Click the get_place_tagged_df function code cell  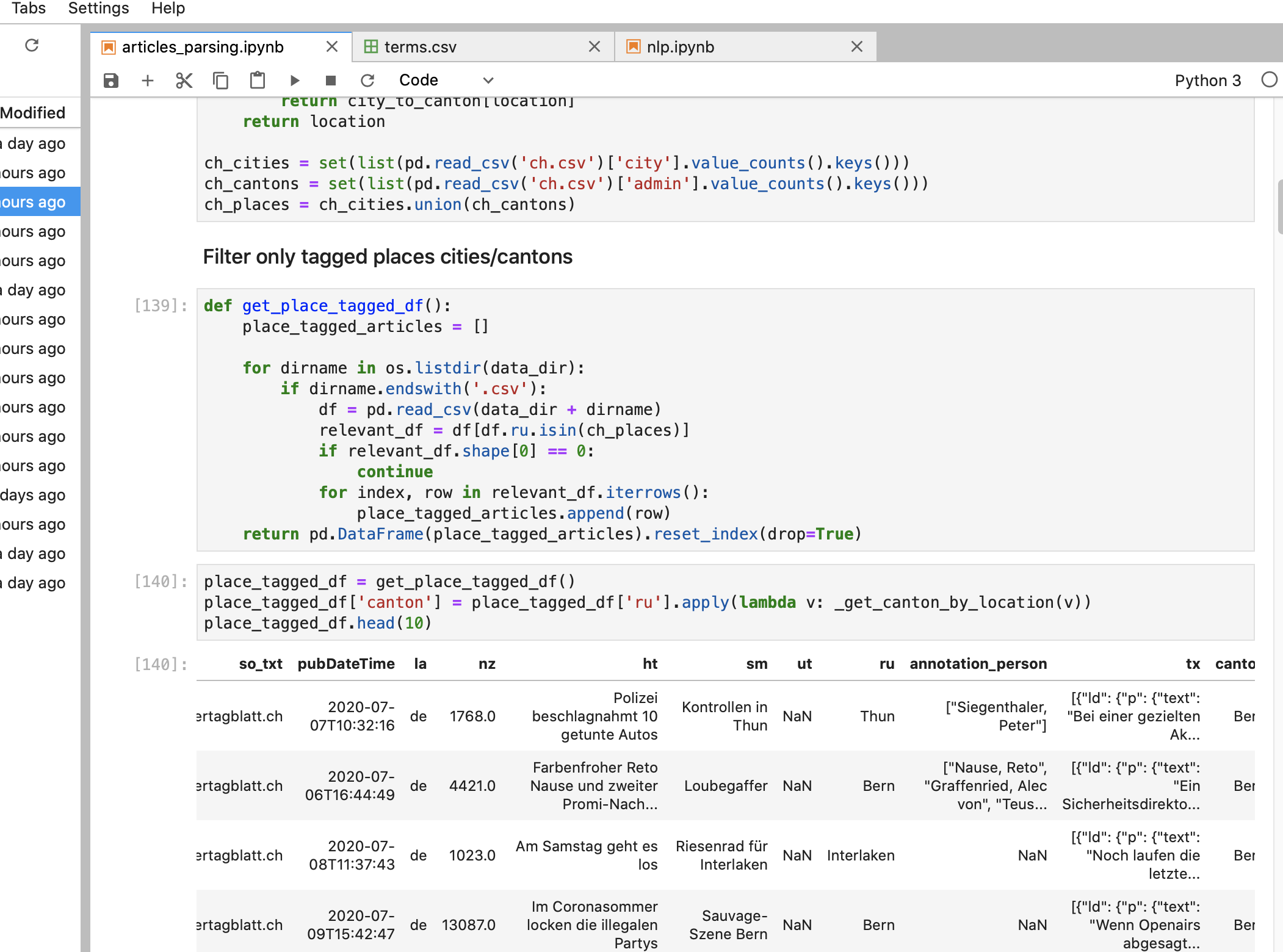pyautogui.click(x=725, y=420)
